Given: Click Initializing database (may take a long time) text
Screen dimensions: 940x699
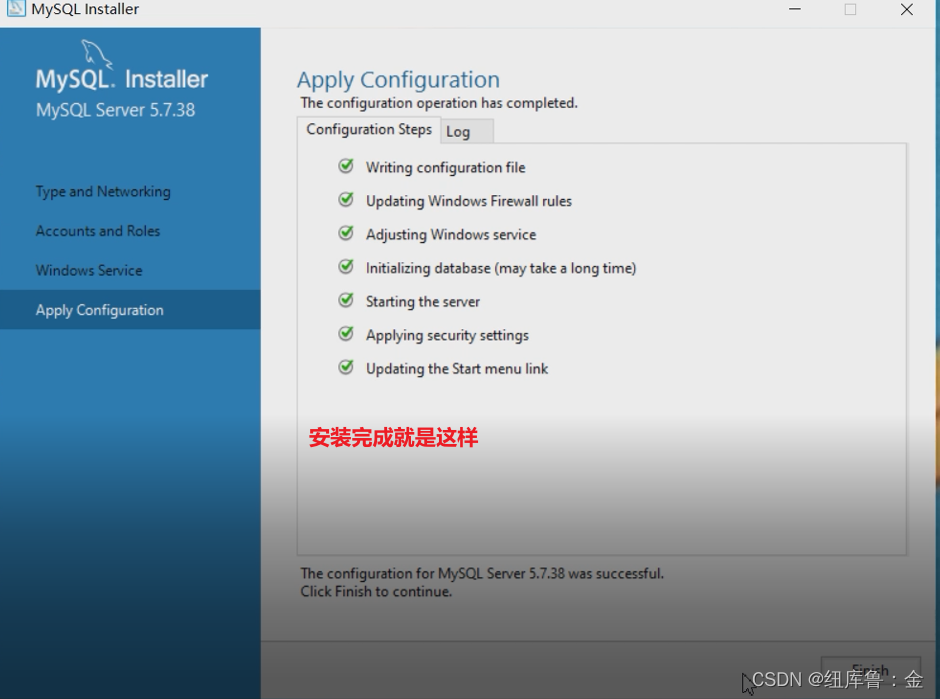Looking at the screenshot, I should pos(501,269).
